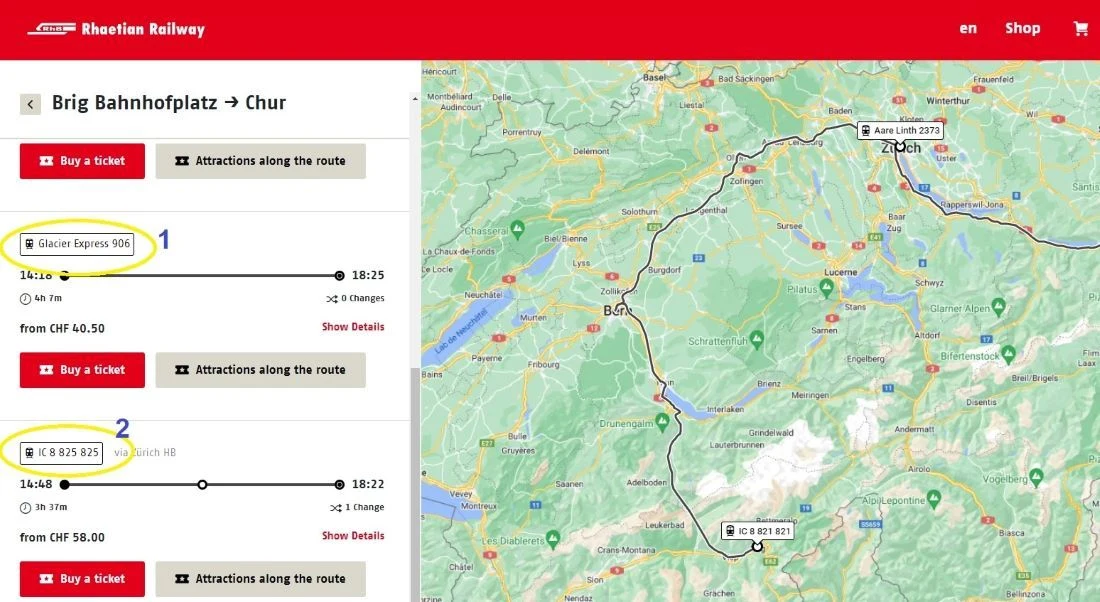This screenshot has height=602, width=1100.
Task: Click the Les Diablerets marker on the map
Action: tap(553, 538)
